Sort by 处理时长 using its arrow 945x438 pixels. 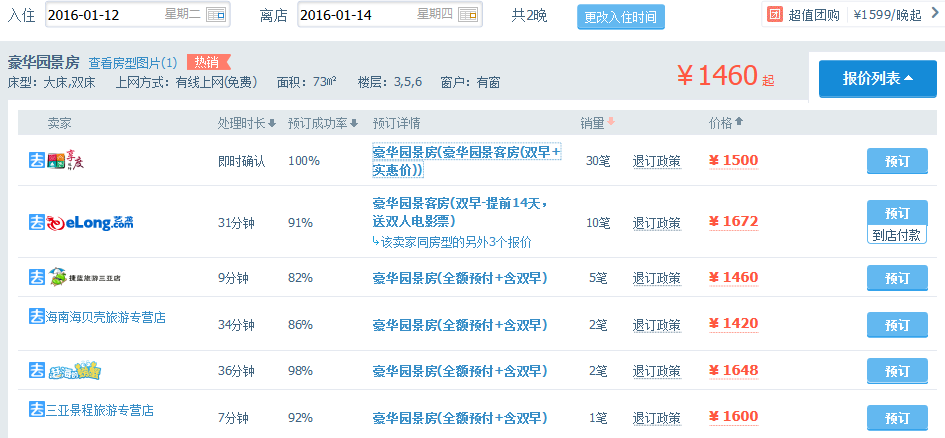pyautogui.click(x=272, y=123)
